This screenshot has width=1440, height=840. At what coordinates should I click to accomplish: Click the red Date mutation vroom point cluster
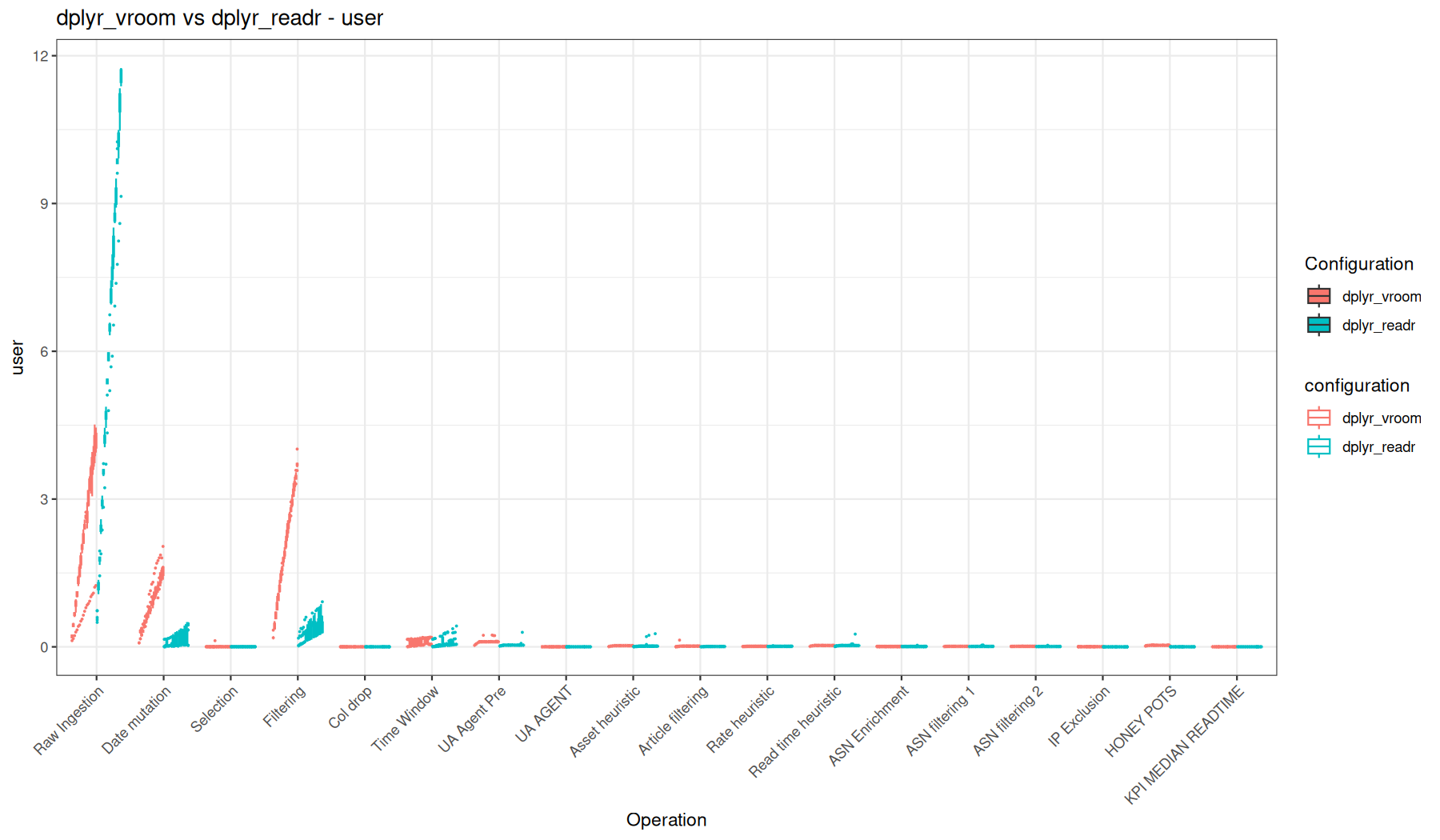[x=152, y=595]
